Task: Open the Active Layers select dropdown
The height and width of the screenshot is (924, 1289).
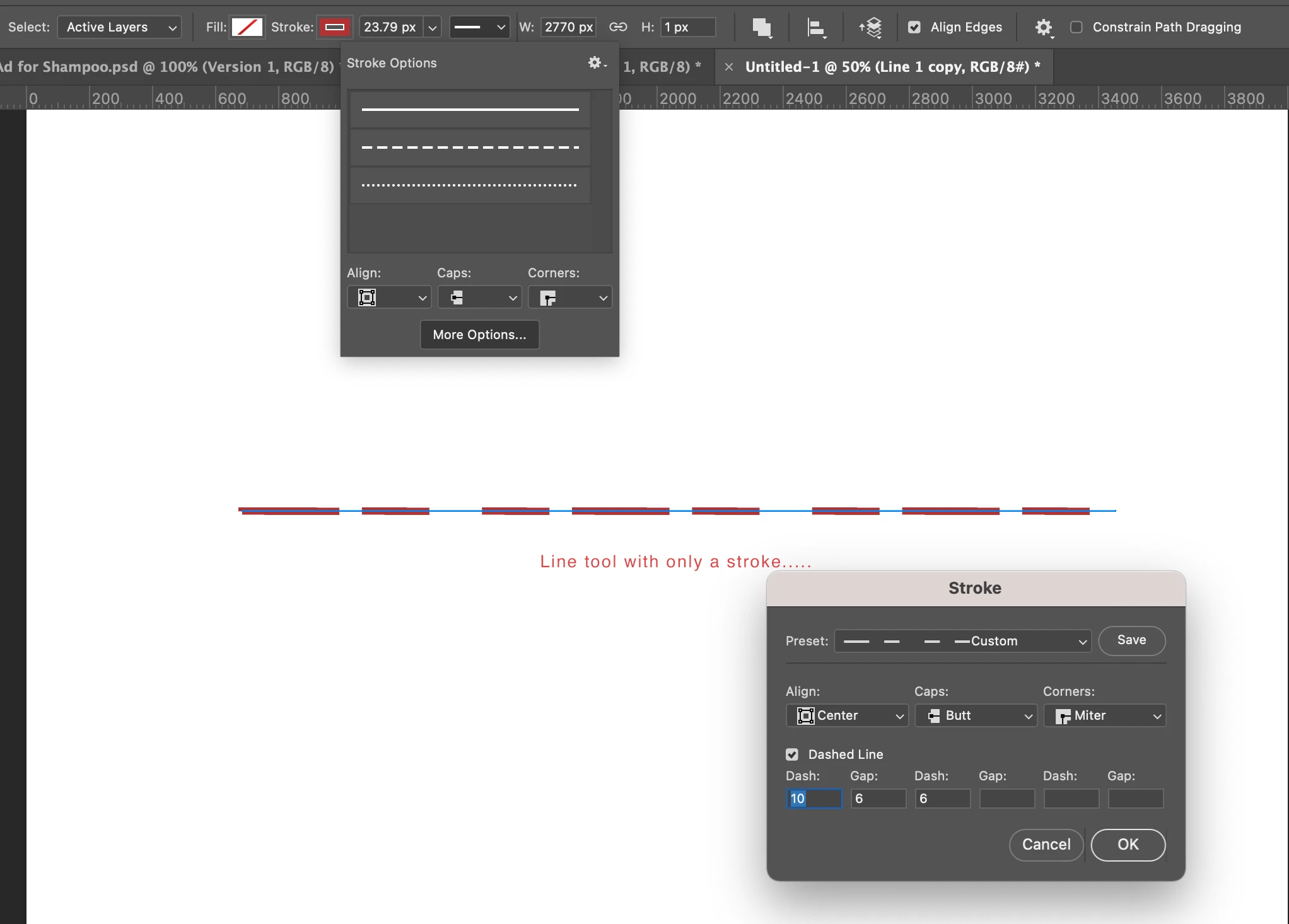Action: (x=120, y=27)
